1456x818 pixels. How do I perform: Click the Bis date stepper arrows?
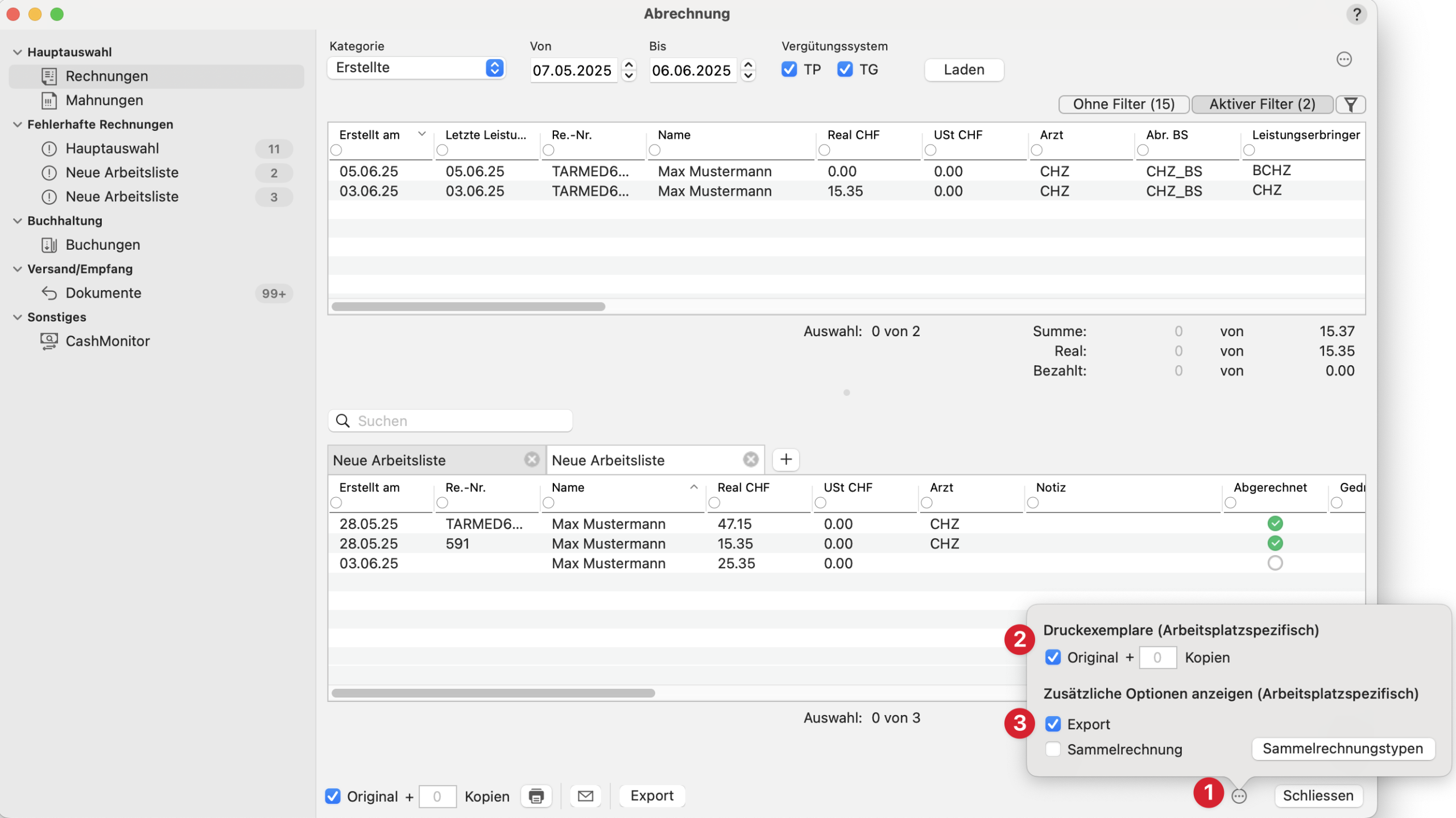click(748, 70)
